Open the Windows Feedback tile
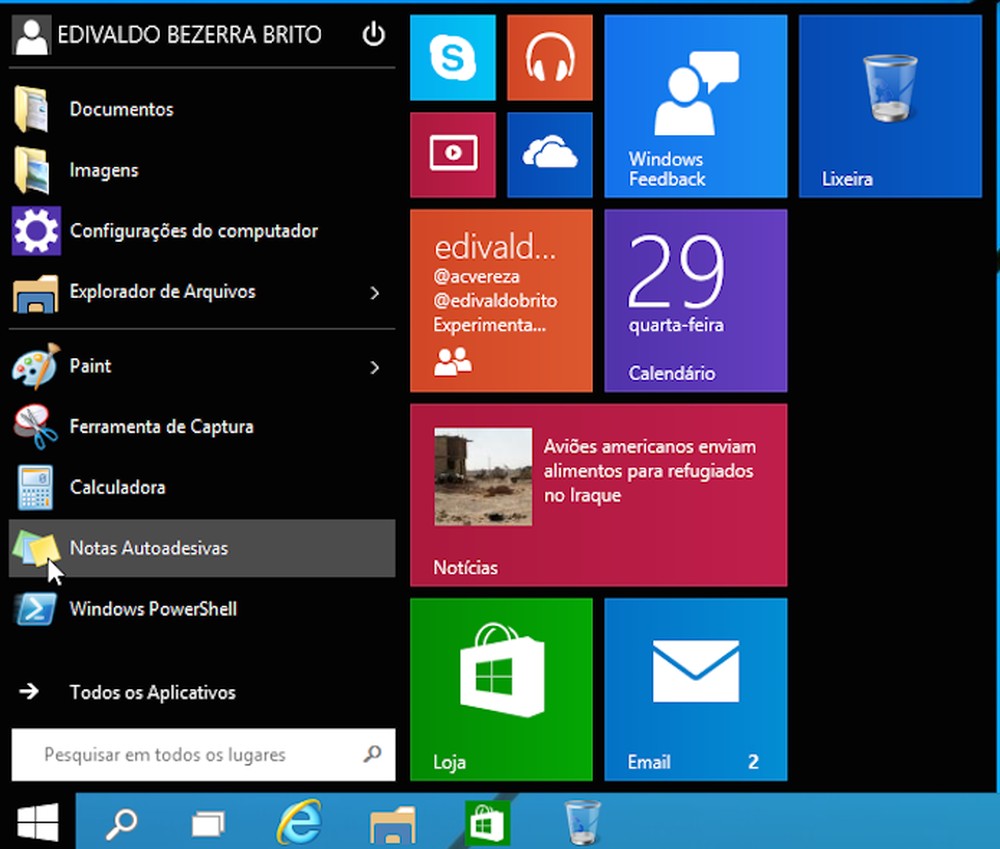This screenshot has width=1000, height=849. tap(696, 107)
